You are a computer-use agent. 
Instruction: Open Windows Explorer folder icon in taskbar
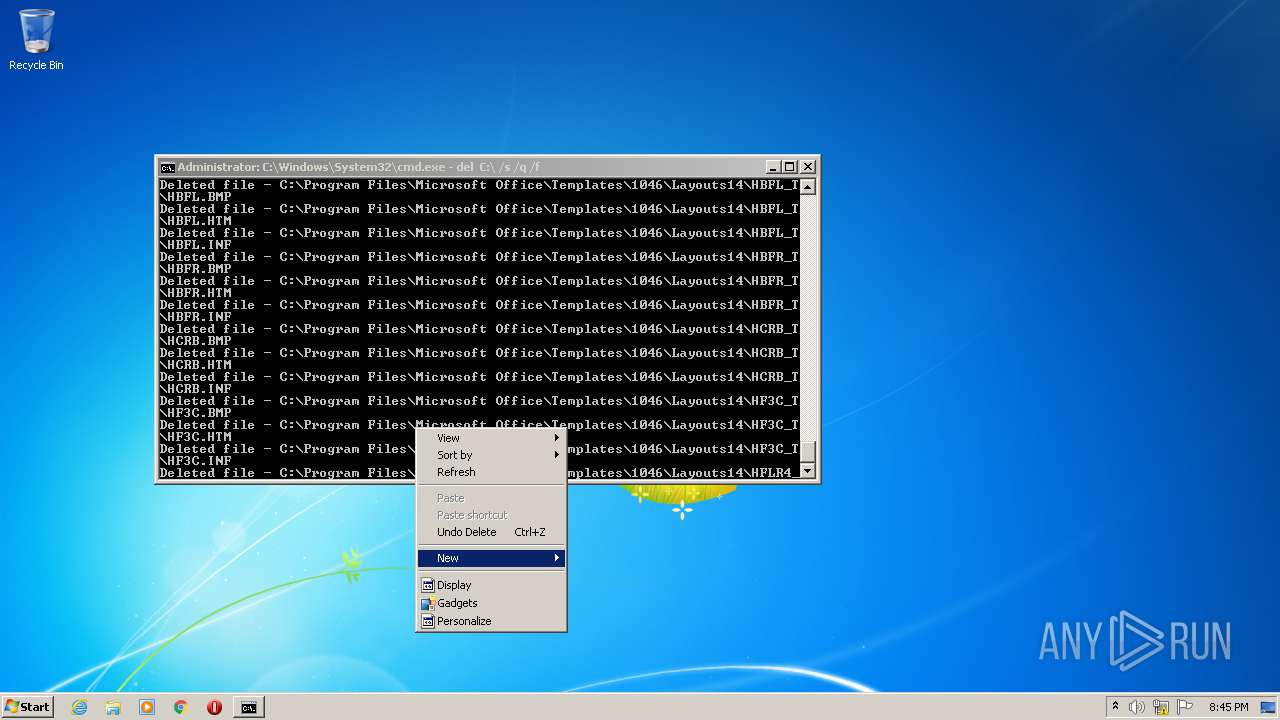coord(113,707)
